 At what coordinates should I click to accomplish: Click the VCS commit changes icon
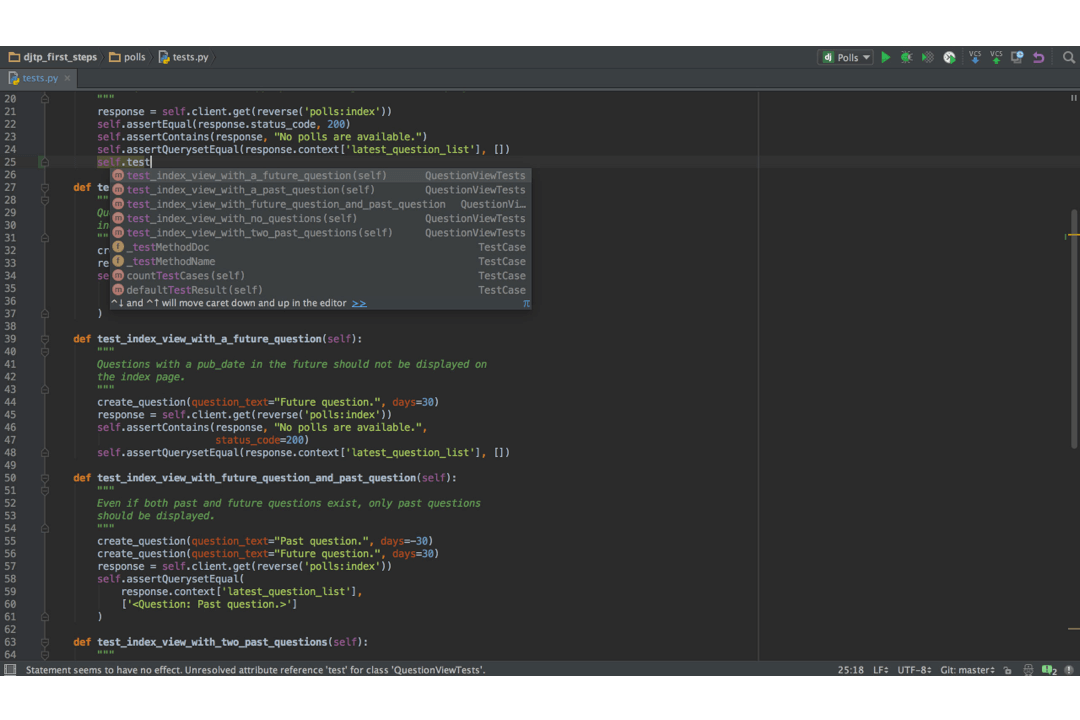[x=996, y=58]
